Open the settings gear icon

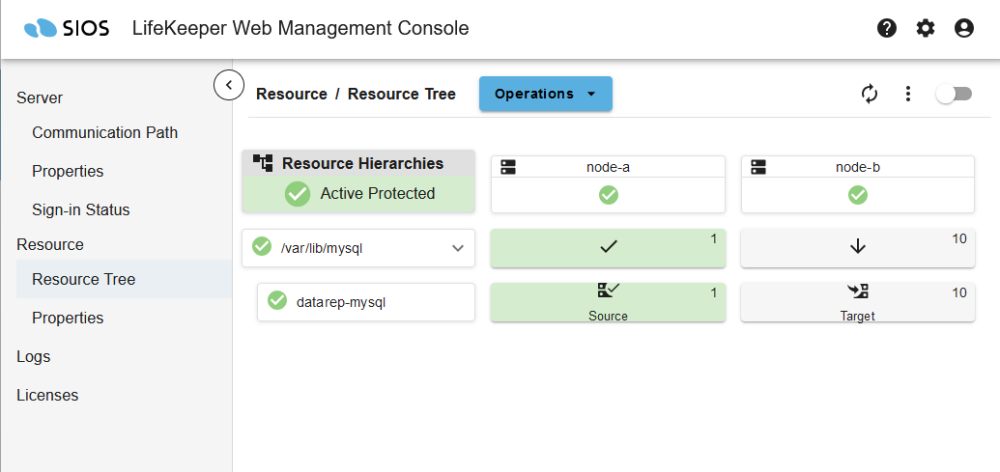(x=926, y=28)
